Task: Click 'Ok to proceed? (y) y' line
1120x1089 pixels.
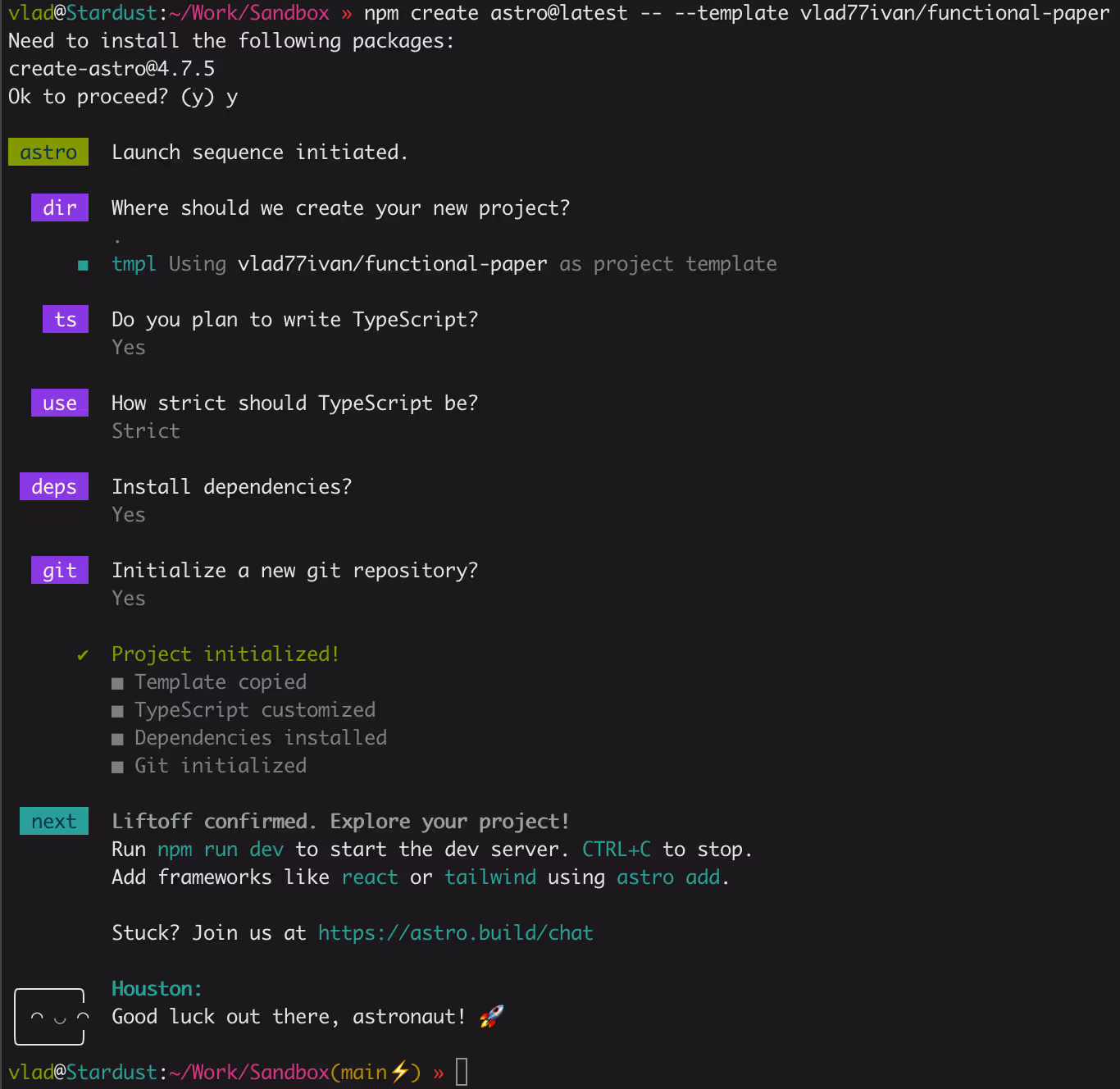Action: pyautogui.click(x=123, y=97)
